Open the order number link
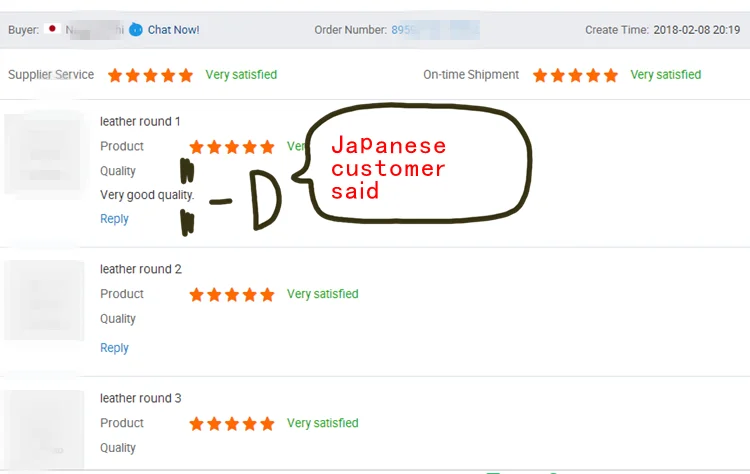The image size is (750, 474). pyautogui.click(x=435, y=30)
